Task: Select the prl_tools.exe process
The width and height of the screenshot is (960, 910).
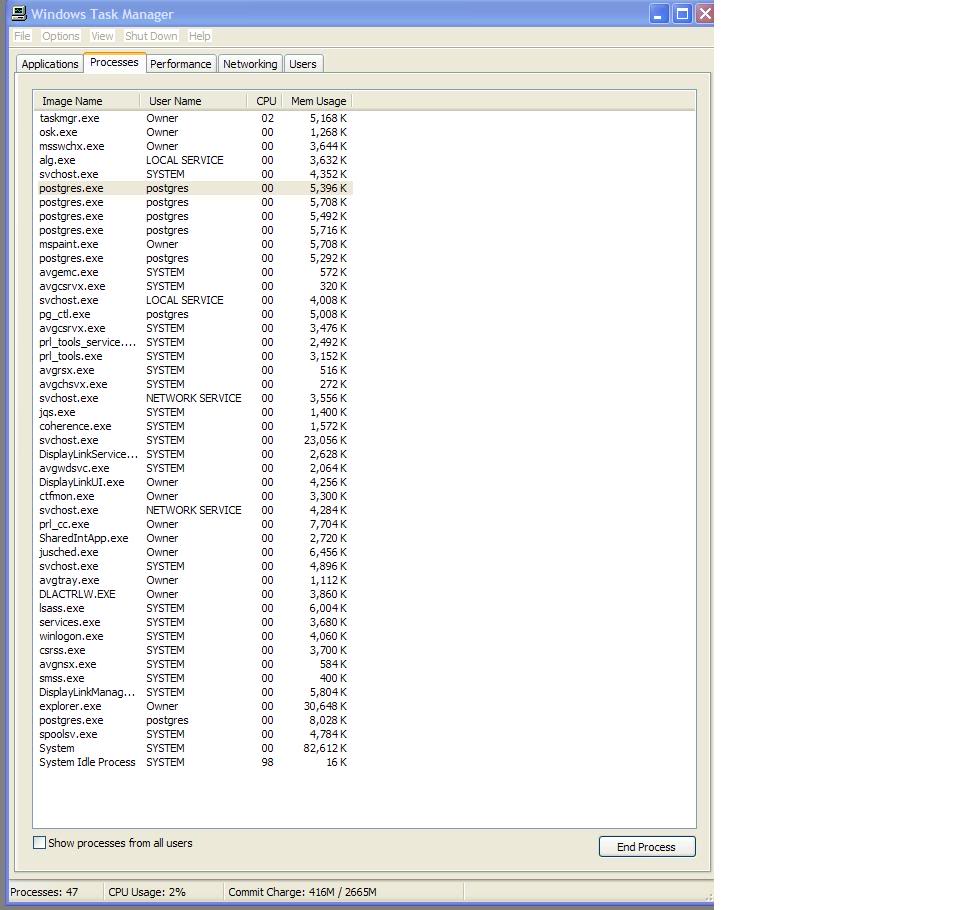Action: click(195, 356)
